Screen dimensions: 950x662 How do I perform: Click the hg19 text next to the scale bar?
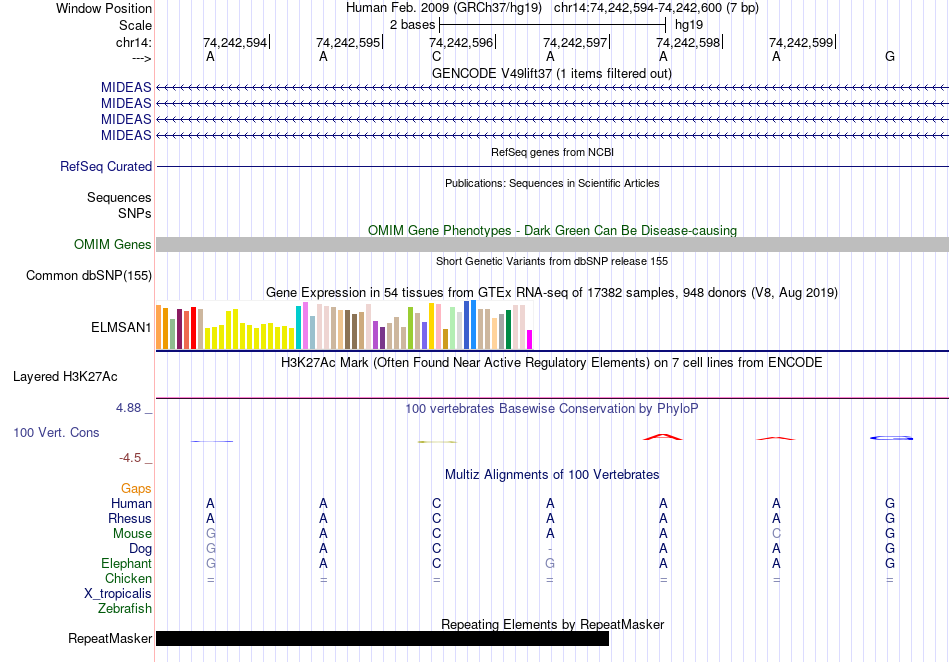689,25
